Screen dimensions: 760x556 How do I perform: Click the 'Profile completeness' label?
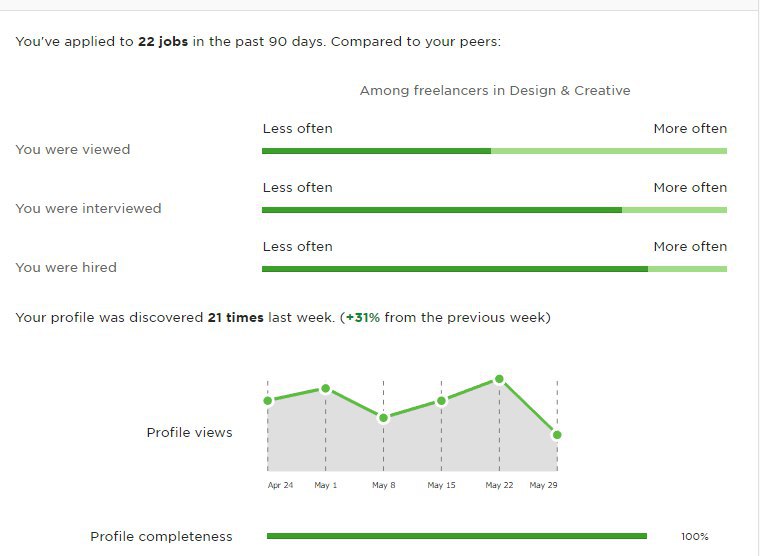161,537
